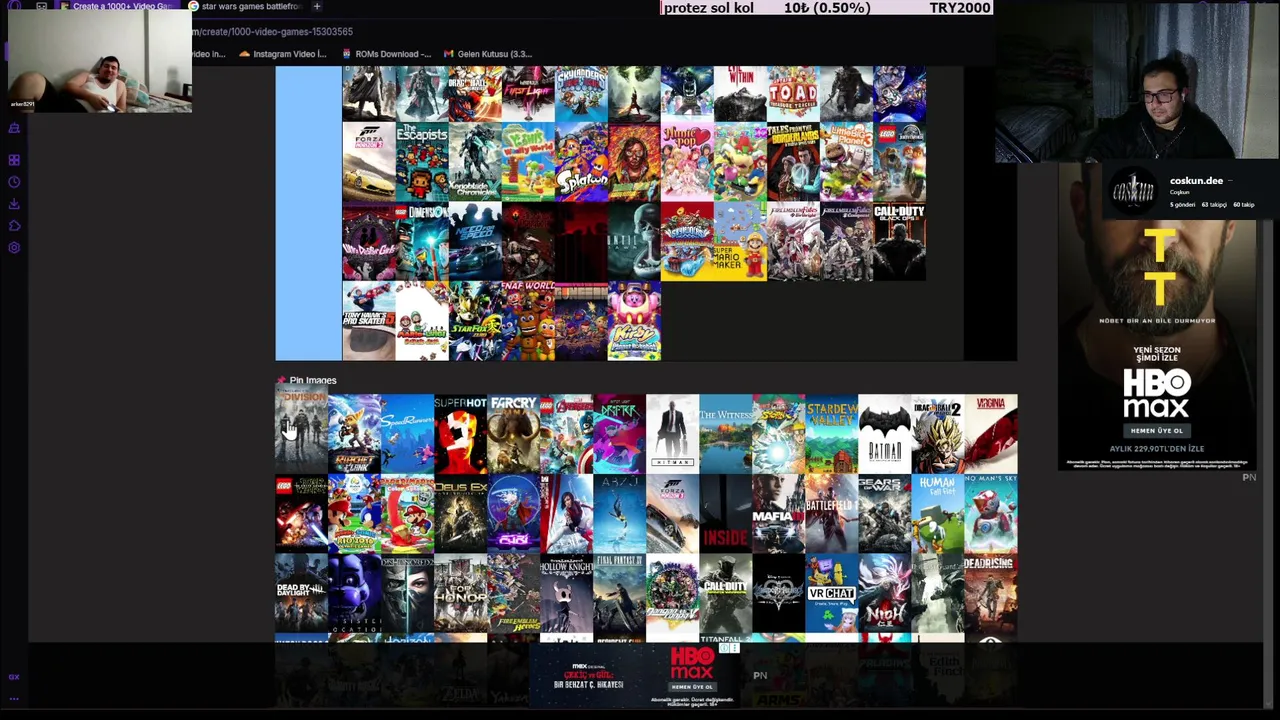Select Final Fantasy XV cover in pool

(619, 595)
